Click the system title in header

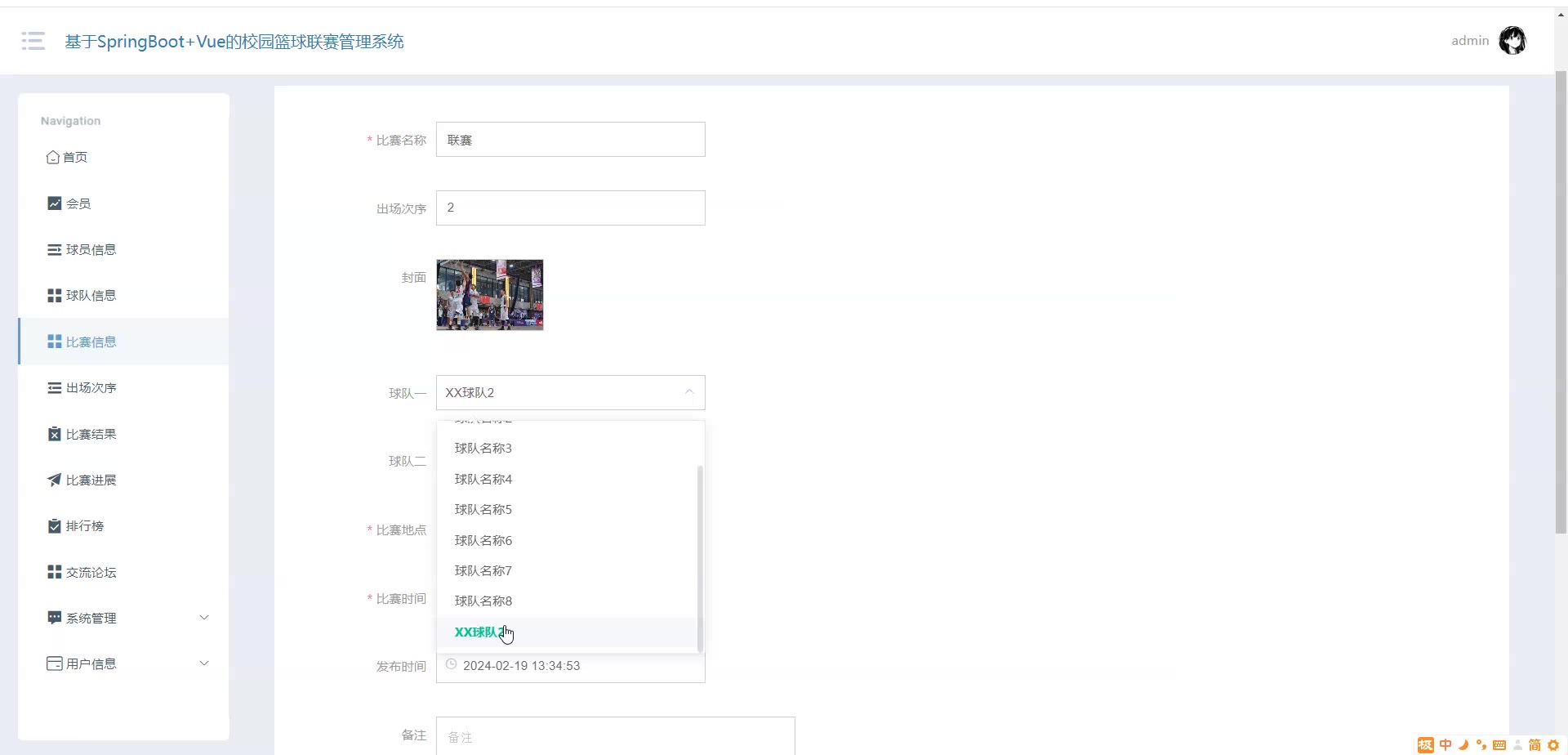coord(234,42)
